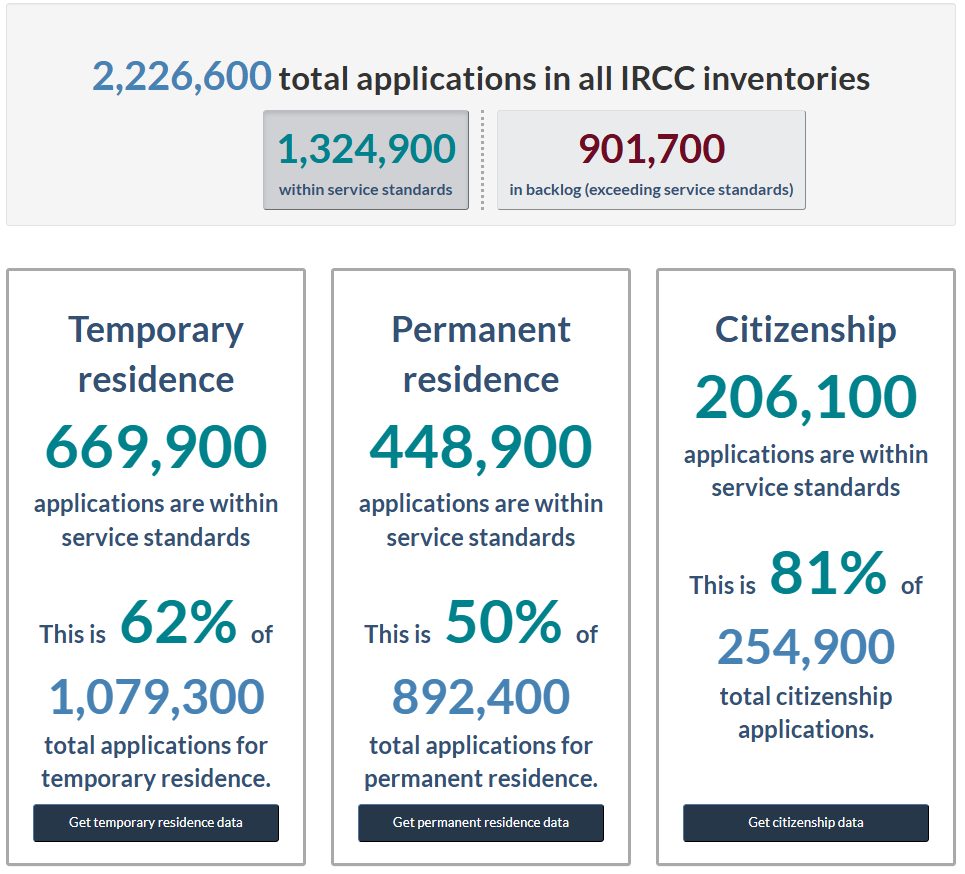
Task: Open Get citizenship data
Action: coord(806,823)
